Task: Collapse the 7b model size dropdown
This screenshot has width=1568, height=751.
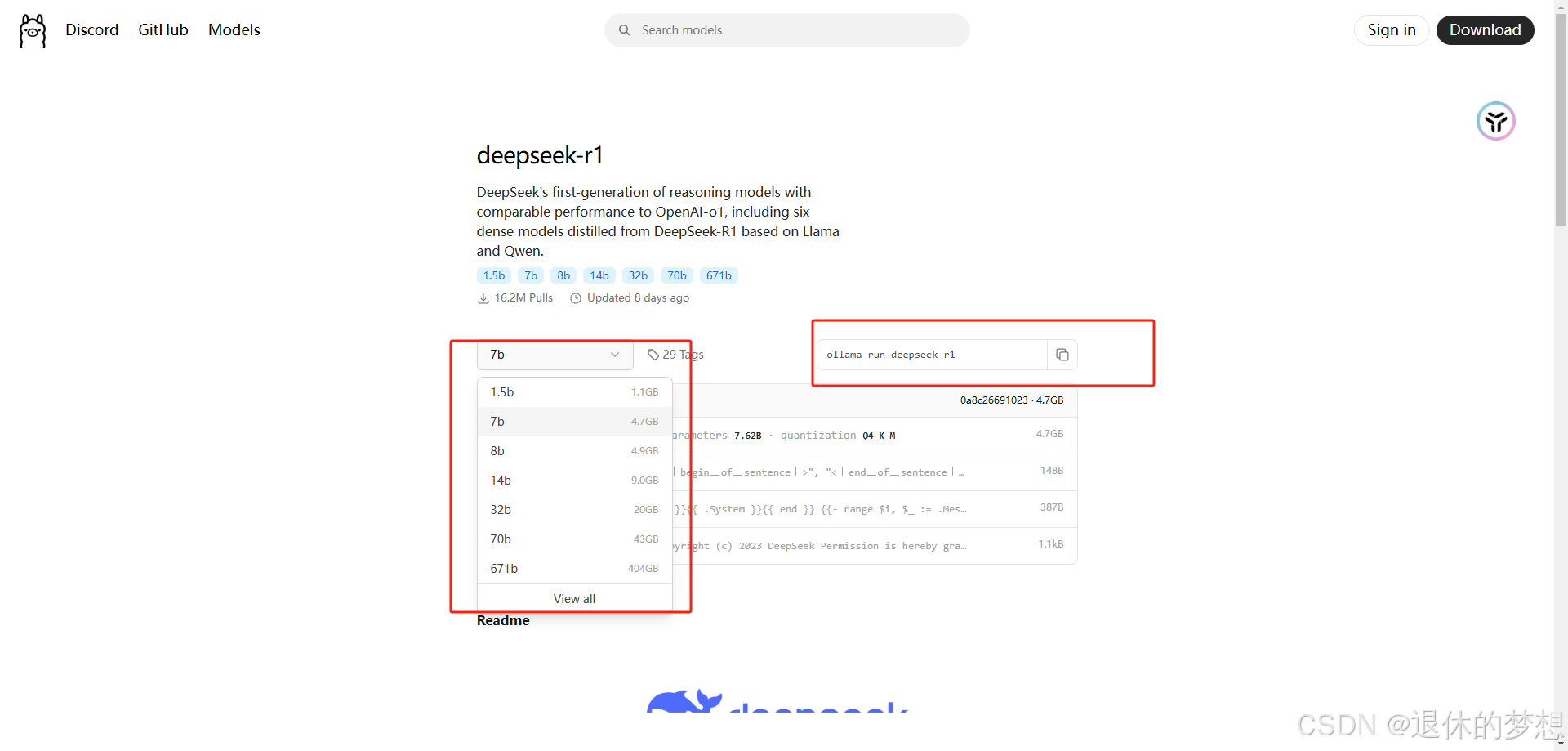Action: click(x=555, y=355)
